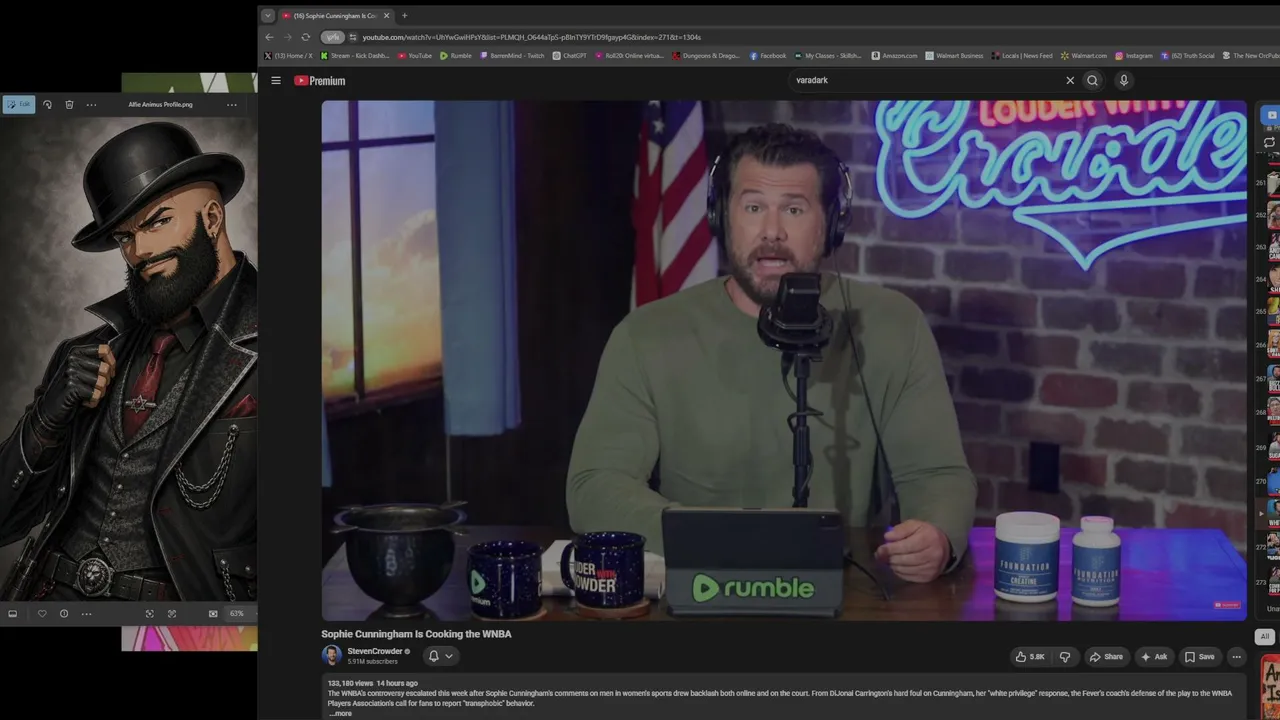Go to YouTube Premium home logo
The height and width of the screenshot is (720, 1280).
point(320,81)
